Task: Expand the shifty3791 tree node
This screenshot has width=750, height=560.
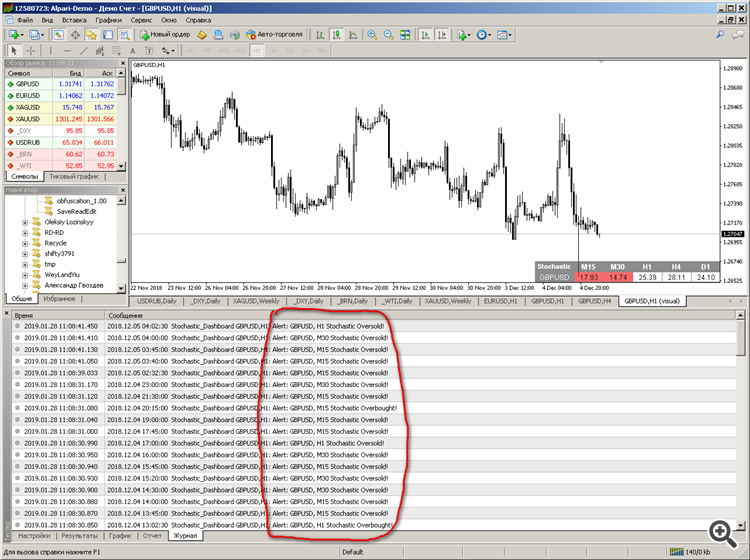Action: pyautogui.click(x=25, y=254)
